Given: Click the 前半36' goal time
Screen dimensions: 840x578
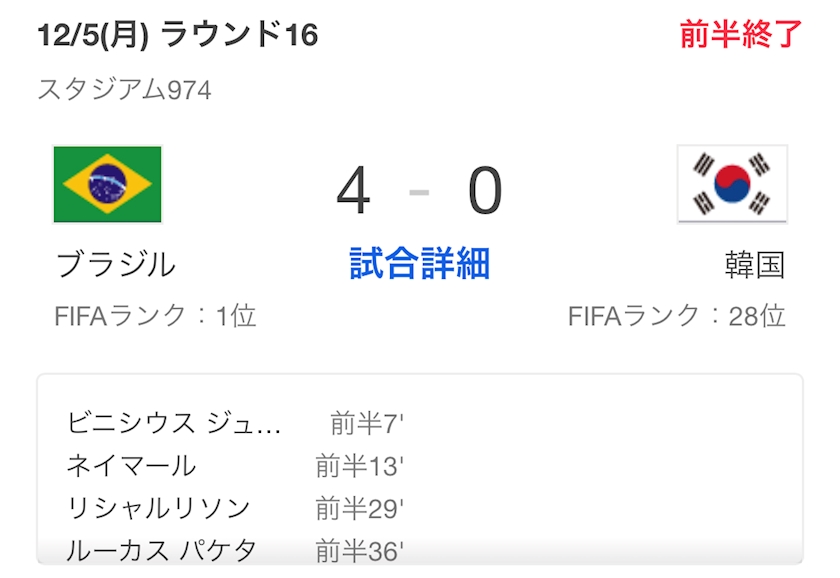Looking at the screenshot, I should 359,550.
